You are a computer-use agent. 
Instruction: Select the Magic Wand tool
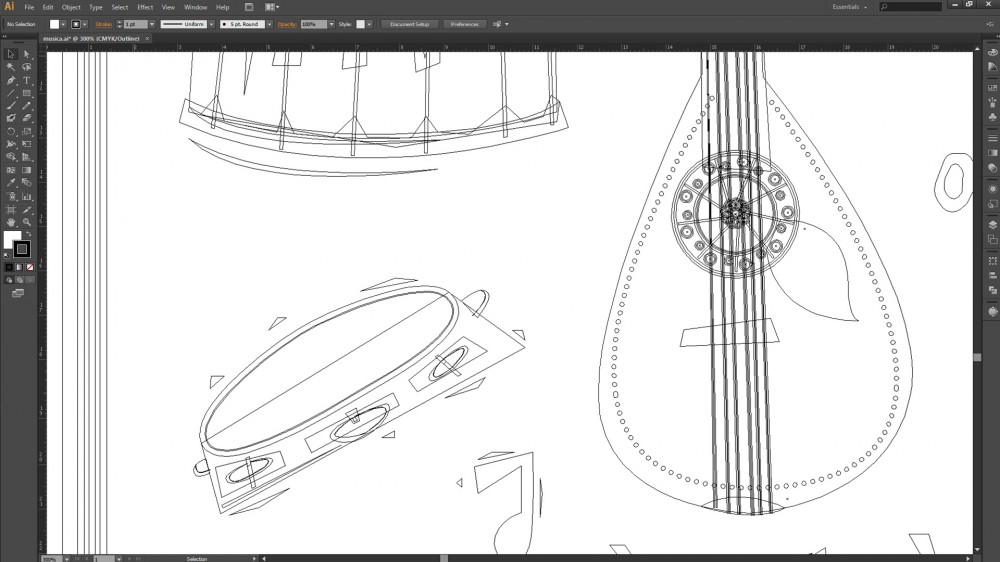(11, 67)
